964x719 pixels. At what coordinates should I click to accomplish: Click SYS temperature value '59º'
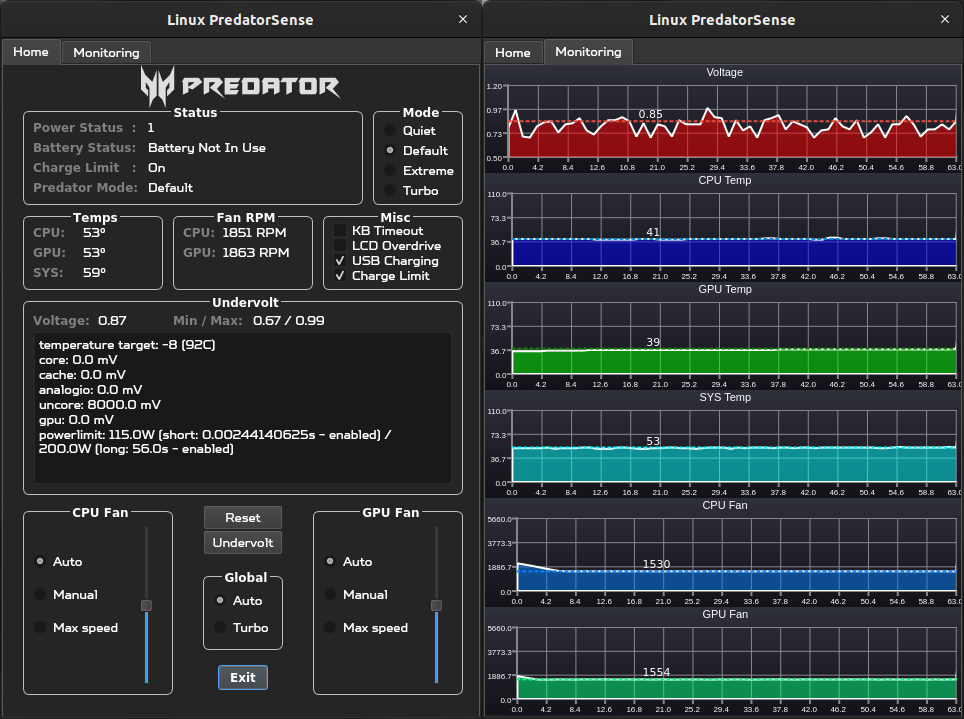[x=94, y=272]
